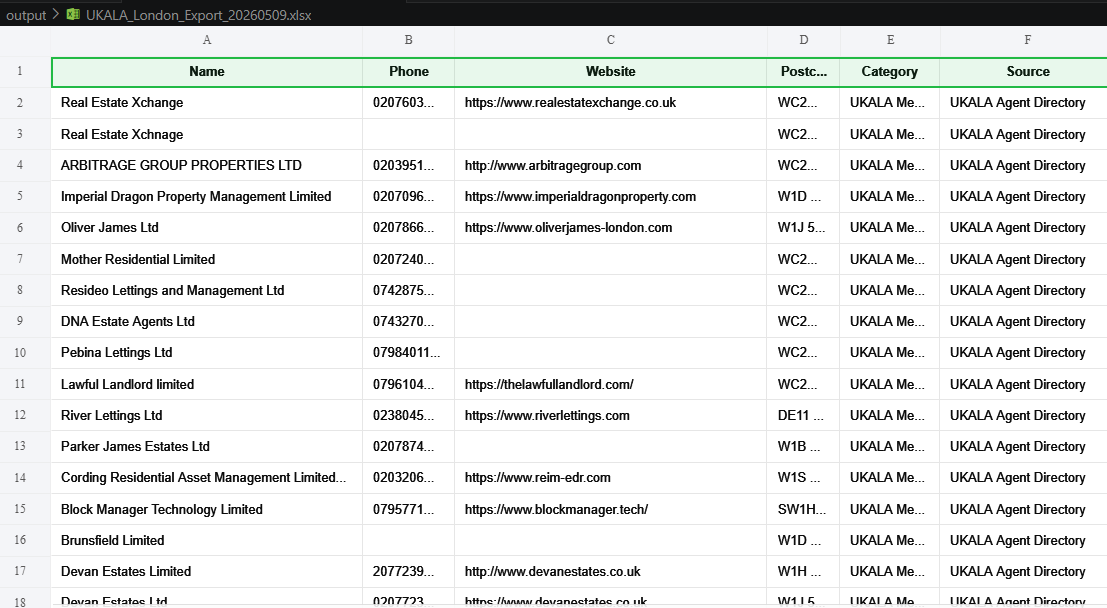Click Mother Residential Limited cell
Viewport: 1107px width, 608px height.
click(207, 259)
